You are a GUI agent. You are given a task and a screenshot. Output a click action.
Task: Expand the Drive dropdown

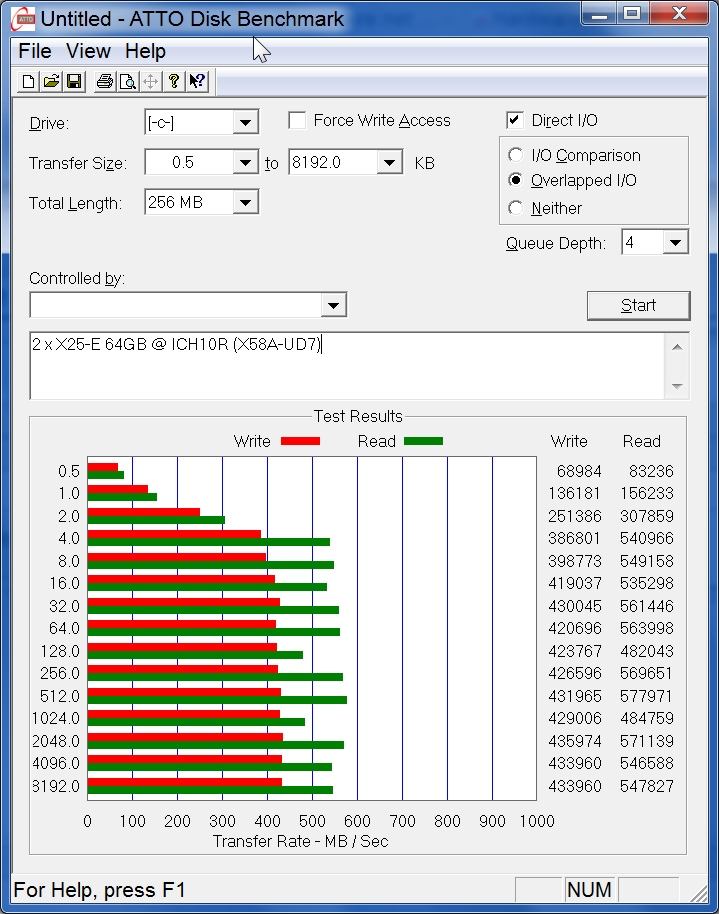click(245, 122)
